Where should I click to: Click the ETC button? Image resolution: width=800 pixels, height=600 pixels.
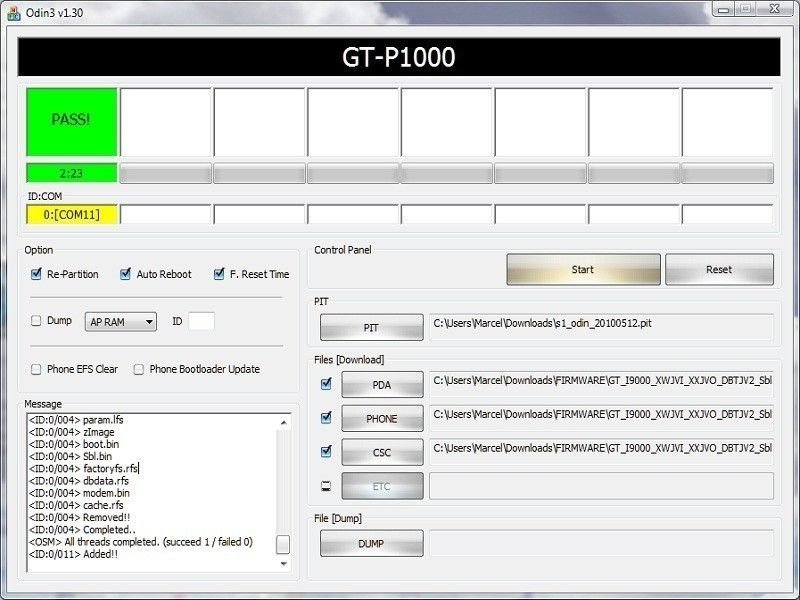pos(382,486)
